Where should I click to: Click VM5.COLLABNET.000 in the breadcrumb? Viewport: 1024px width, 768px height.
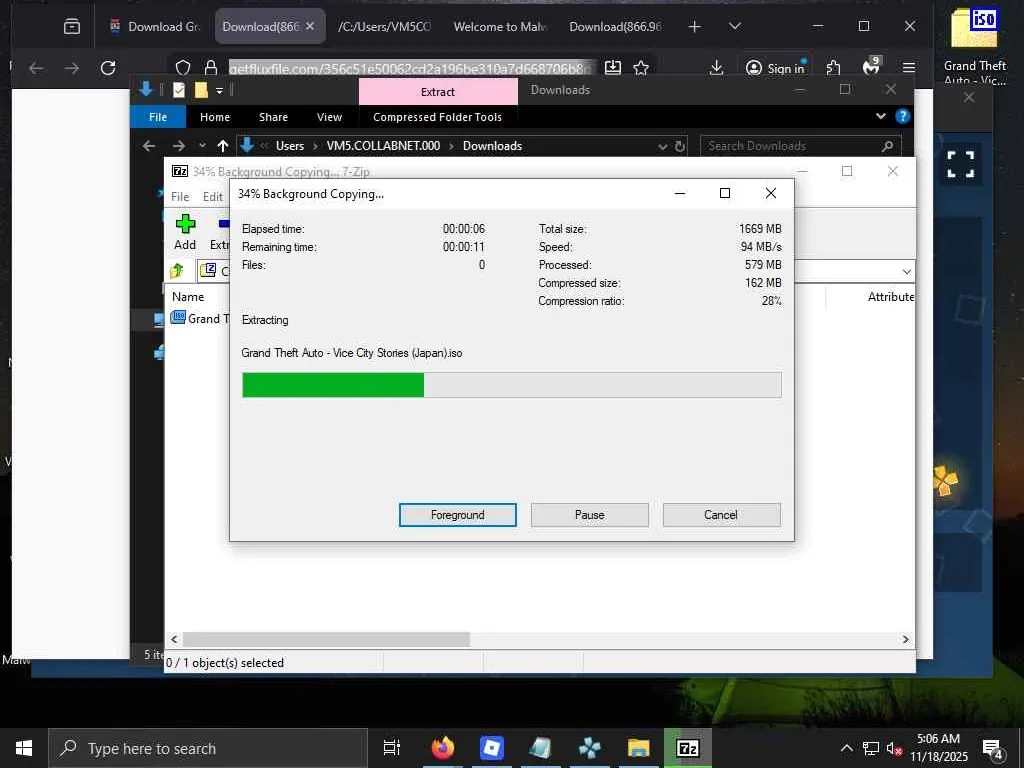tap(383, 146)
